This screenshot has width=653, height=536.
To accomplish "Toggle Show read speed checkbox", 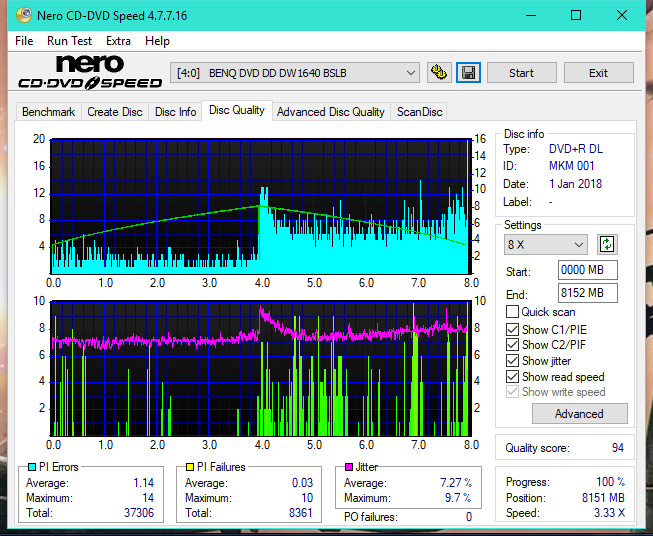I will coord(512,376).
